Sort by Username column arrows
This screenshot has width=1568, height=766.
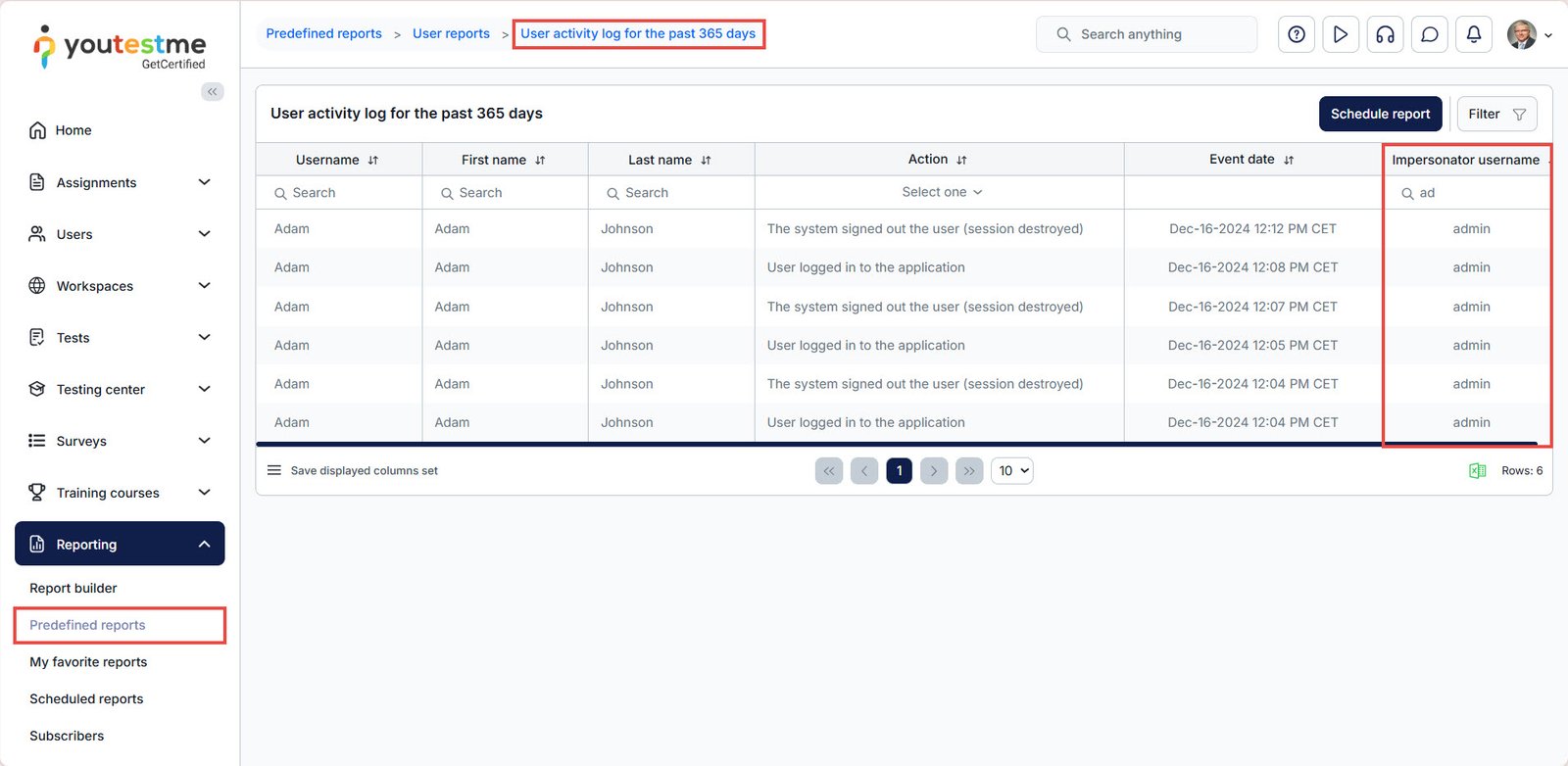pyautogui.click(x=373, y=161)
